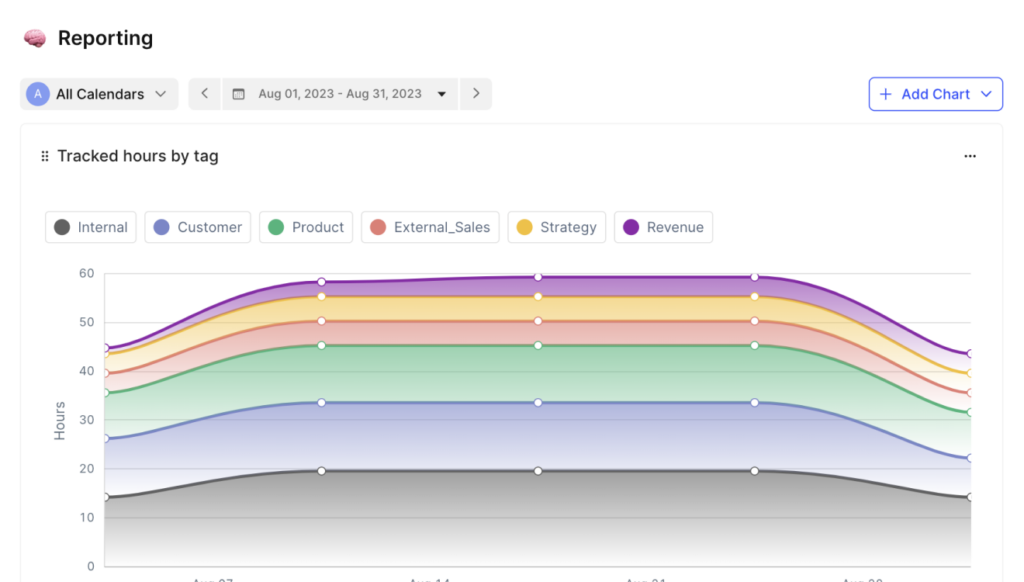Hide the Customer data series
The image size is (1024, 582).
[197, 227]
